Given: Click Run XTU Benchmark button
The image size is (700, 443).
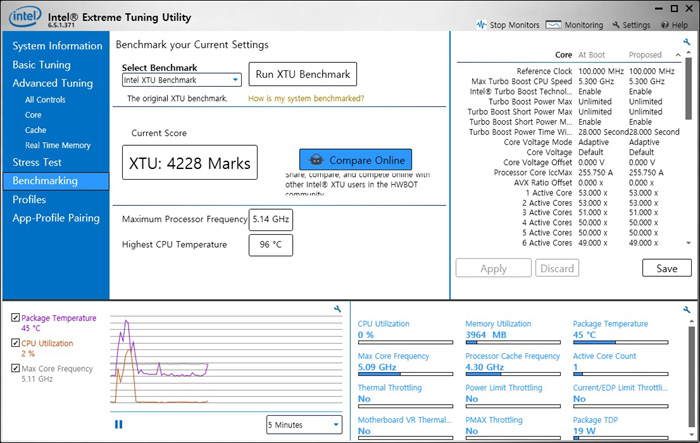Looking at the screenshot, I should pos(303,74).
